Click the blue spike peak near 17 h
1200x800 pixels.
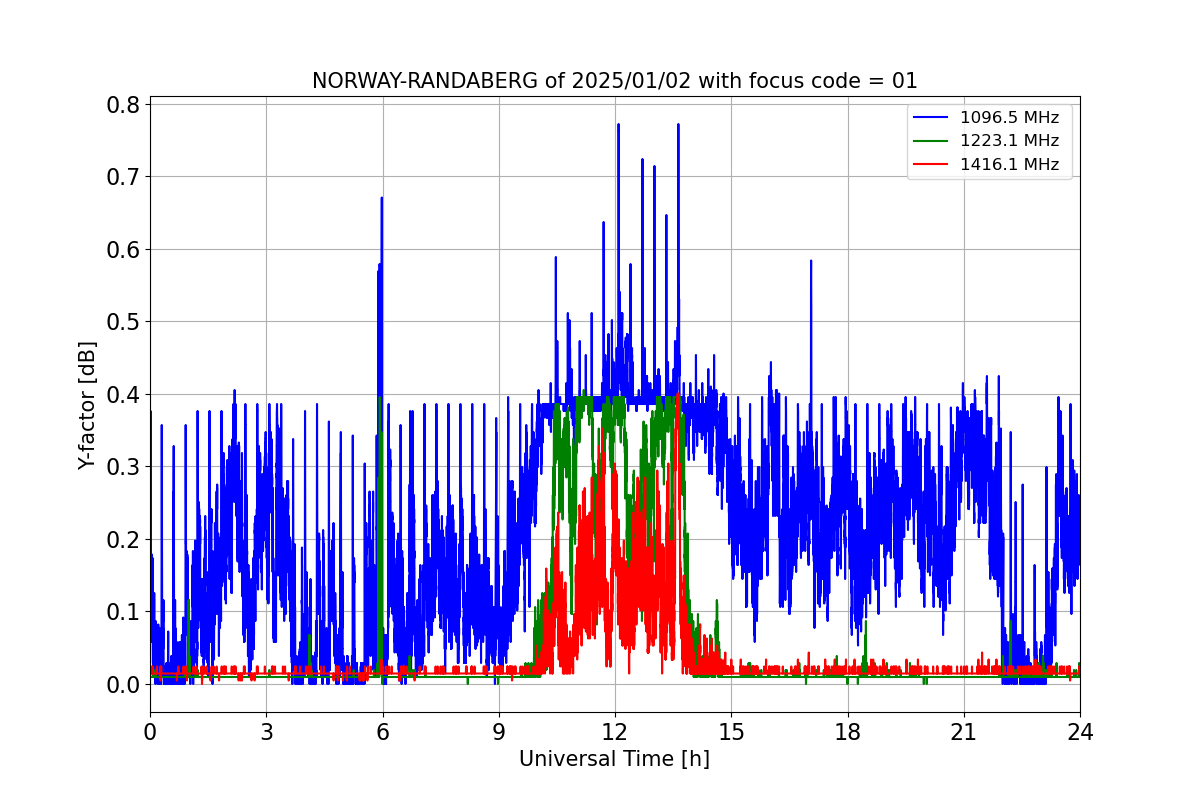tap(811, 261)
